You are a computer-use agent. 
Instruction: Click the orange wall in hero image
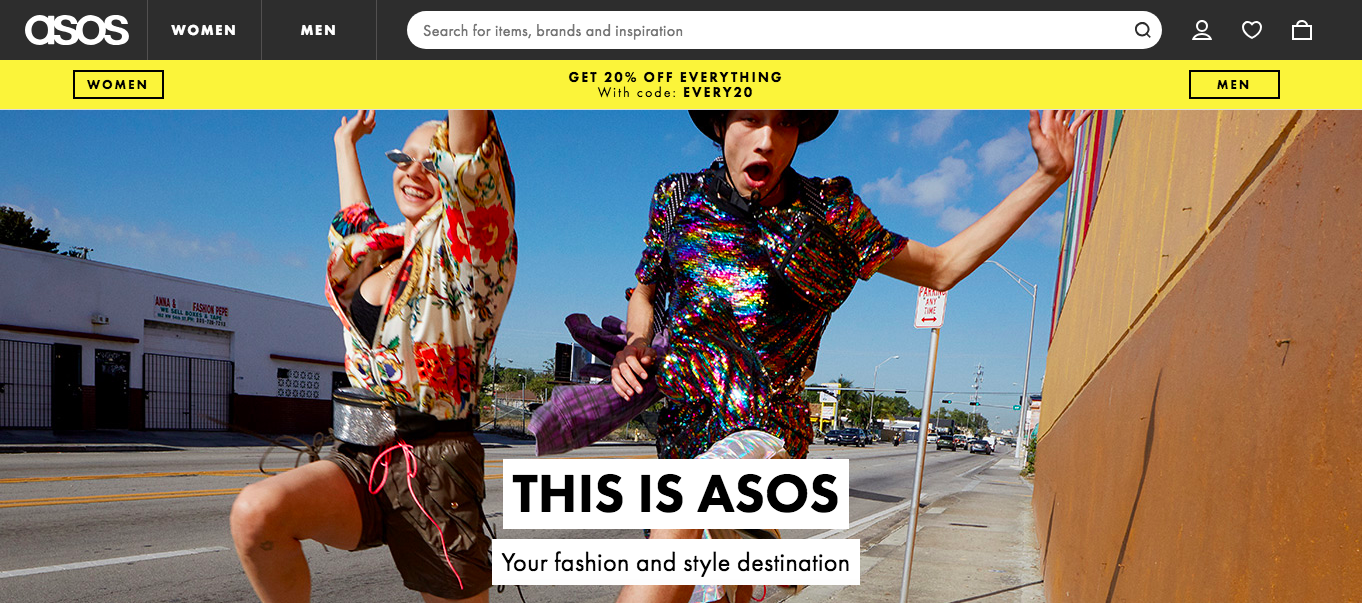[1200, 360]
